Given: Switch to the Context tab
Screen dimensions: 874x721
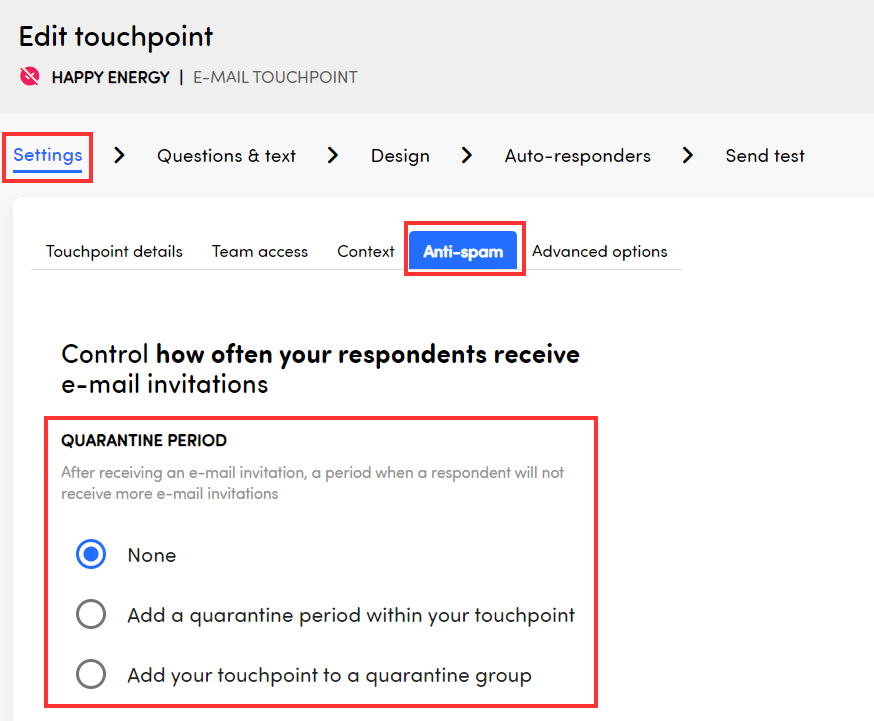Looking at the screenshot, I should 366,251.
